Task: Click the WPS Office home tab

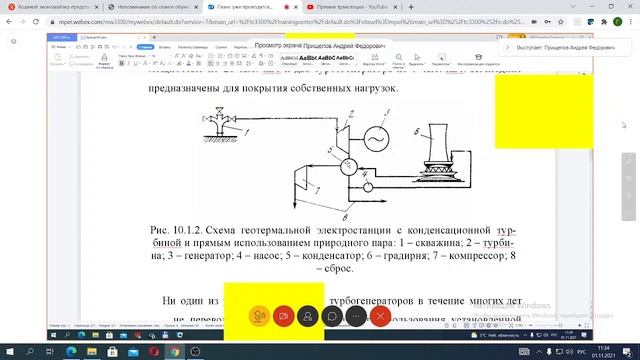Action: pos(62,38)
